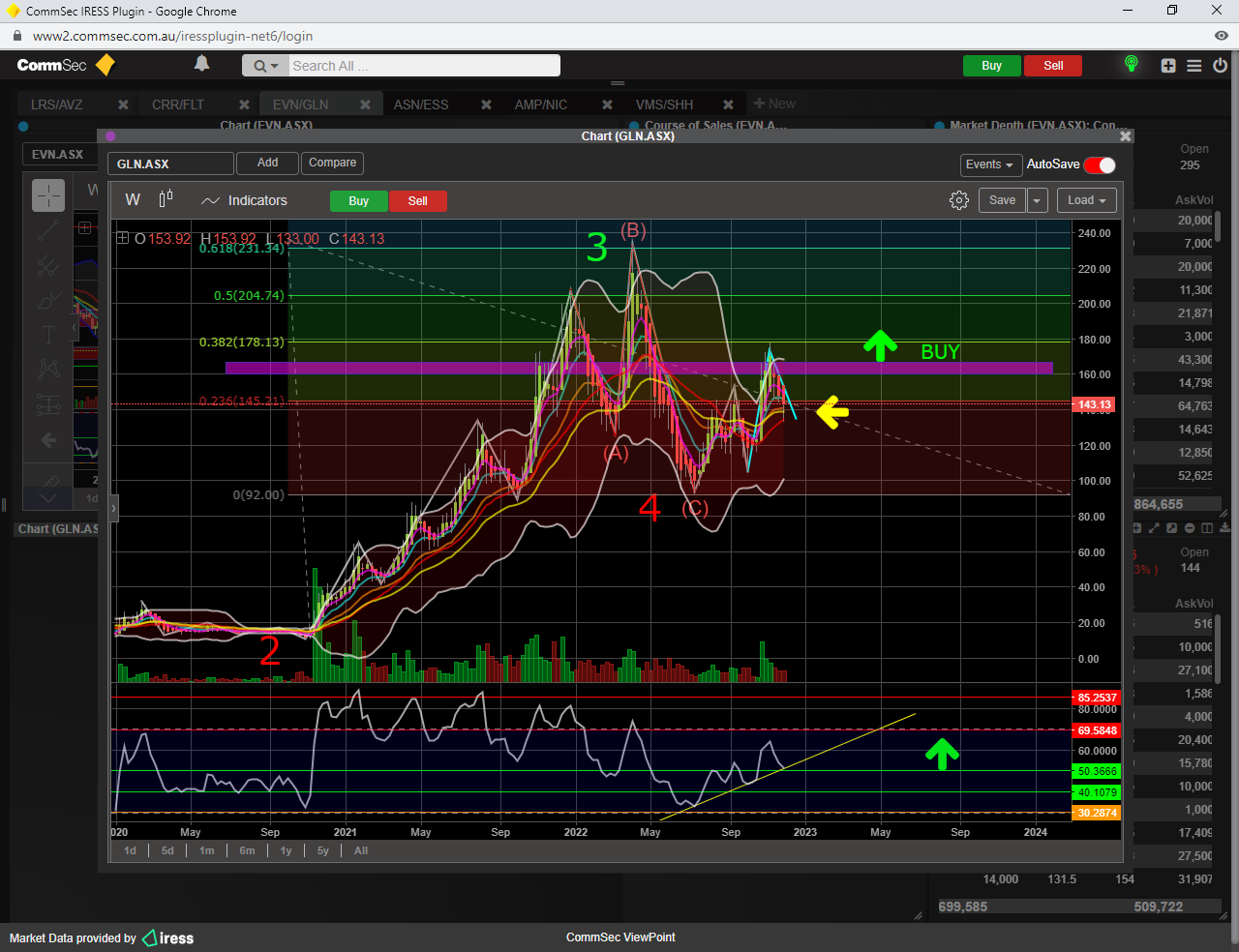Select the crosshair cursor tool
The image size is (1239, 952).
click(x=48, y=195)
